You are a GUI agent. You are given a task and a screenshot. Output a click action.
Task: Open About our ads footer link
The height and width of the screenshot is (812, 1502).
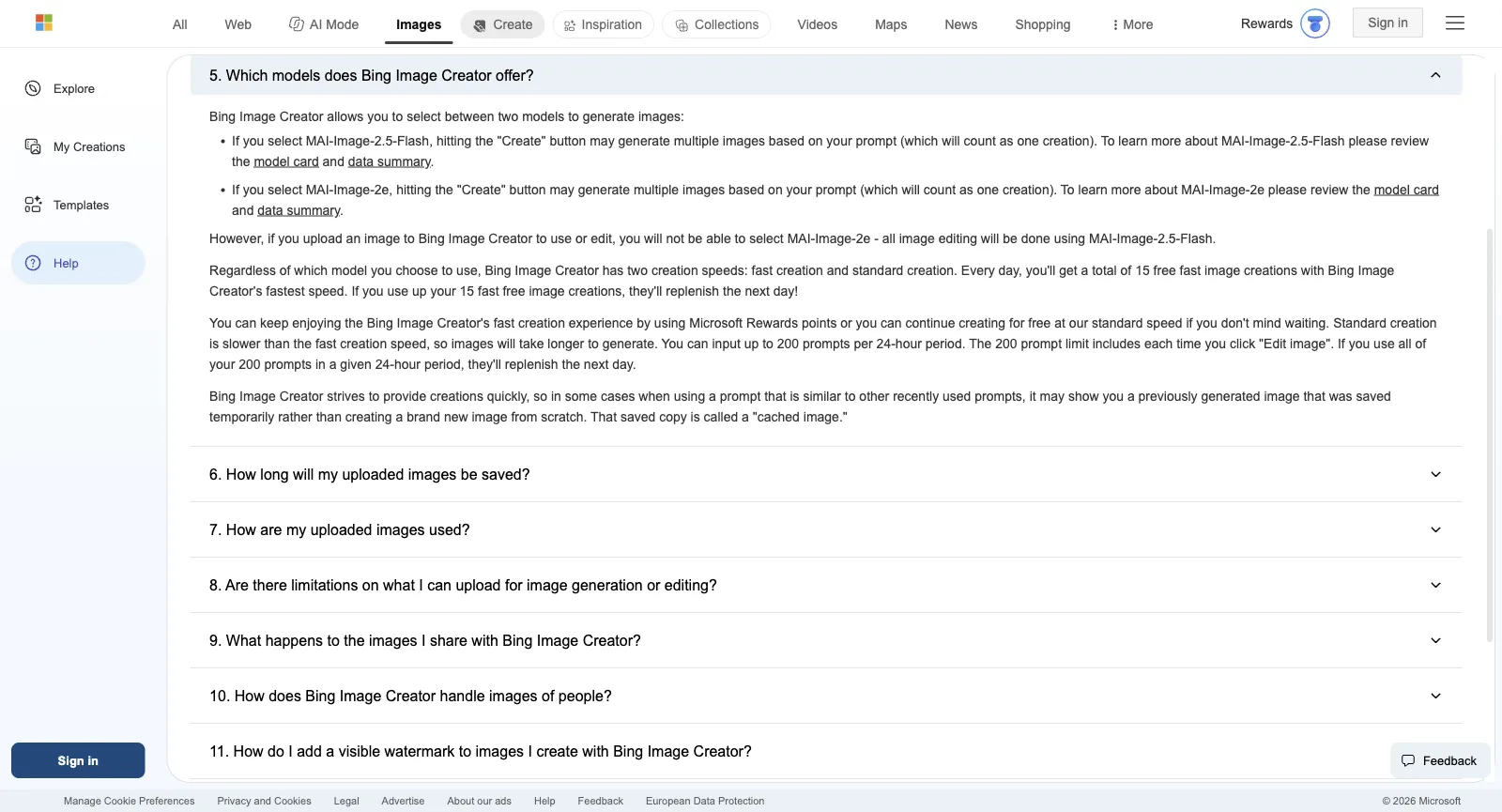coord(479,801)
